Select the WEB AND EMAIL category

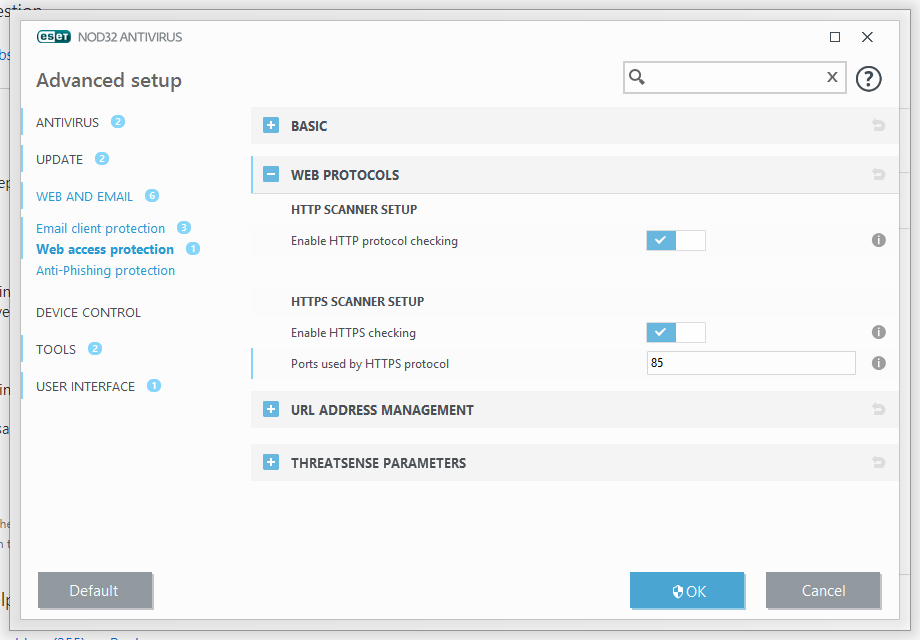click(84, 197)
